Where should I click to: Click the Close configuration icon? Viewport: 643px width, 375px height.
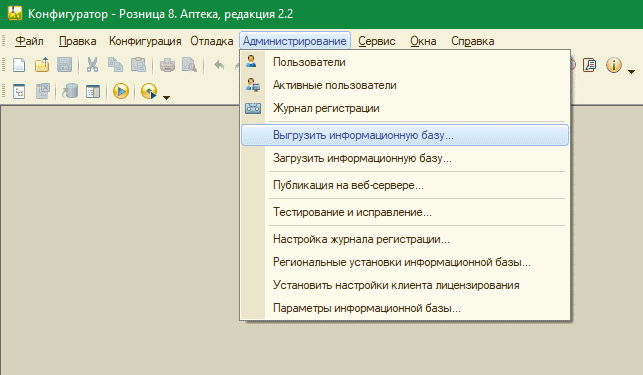pyautogui.click(x=42, y=91)
